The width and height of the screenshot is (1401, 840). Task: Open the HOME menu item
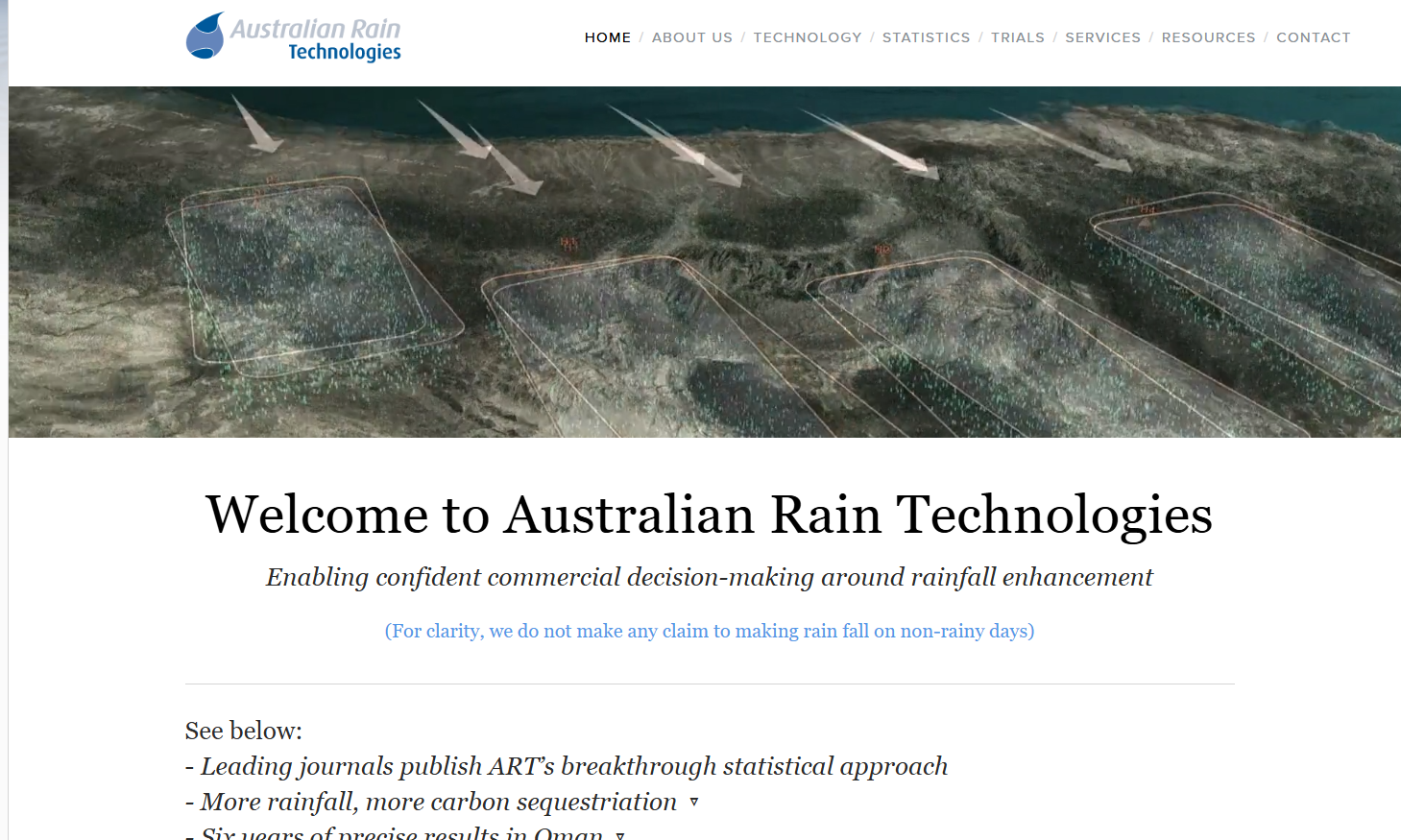tap(608, 37)
